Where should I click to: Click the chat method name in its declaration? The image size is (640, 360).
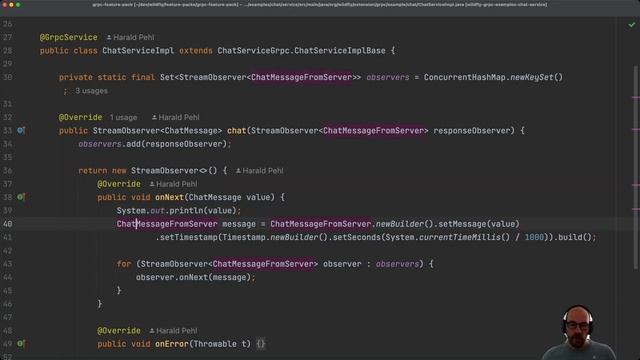236,131
